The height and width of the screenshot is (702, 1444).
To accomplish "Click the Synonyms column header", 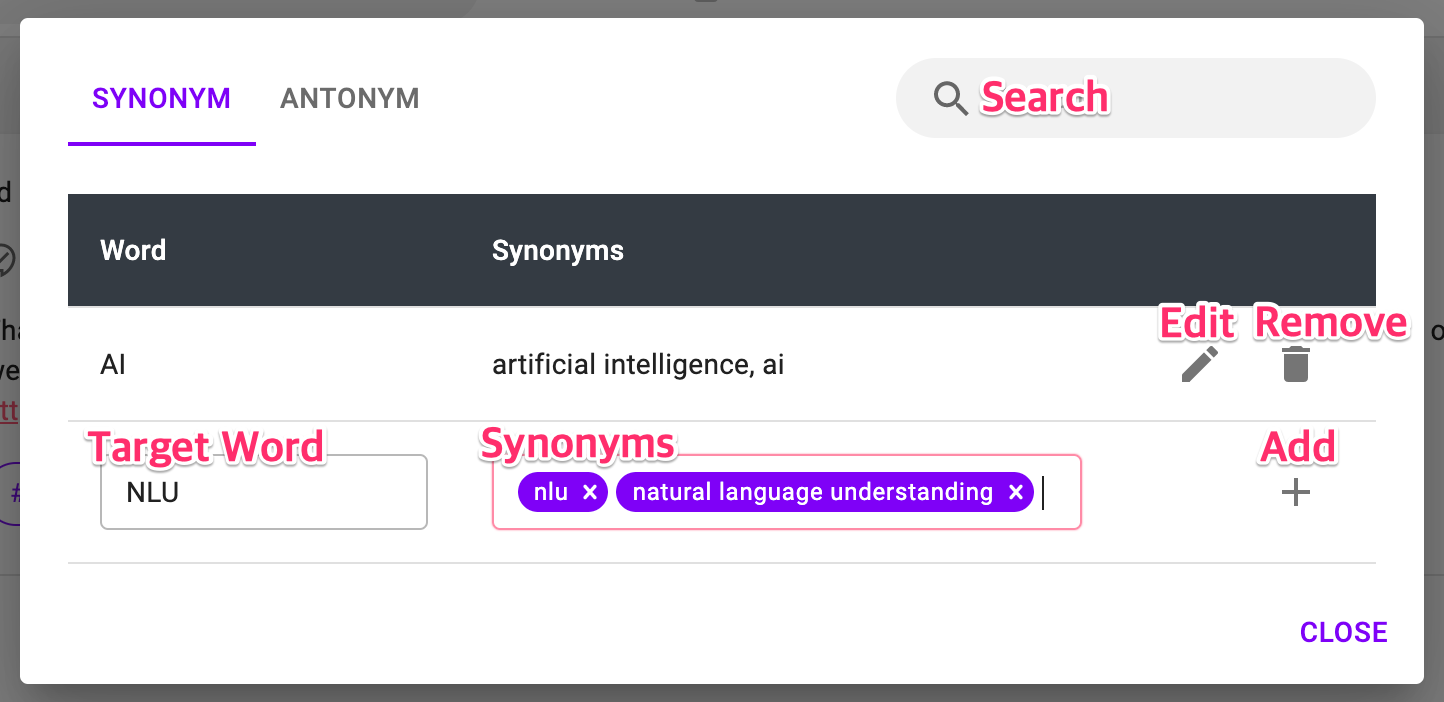I will coord(558,250).
